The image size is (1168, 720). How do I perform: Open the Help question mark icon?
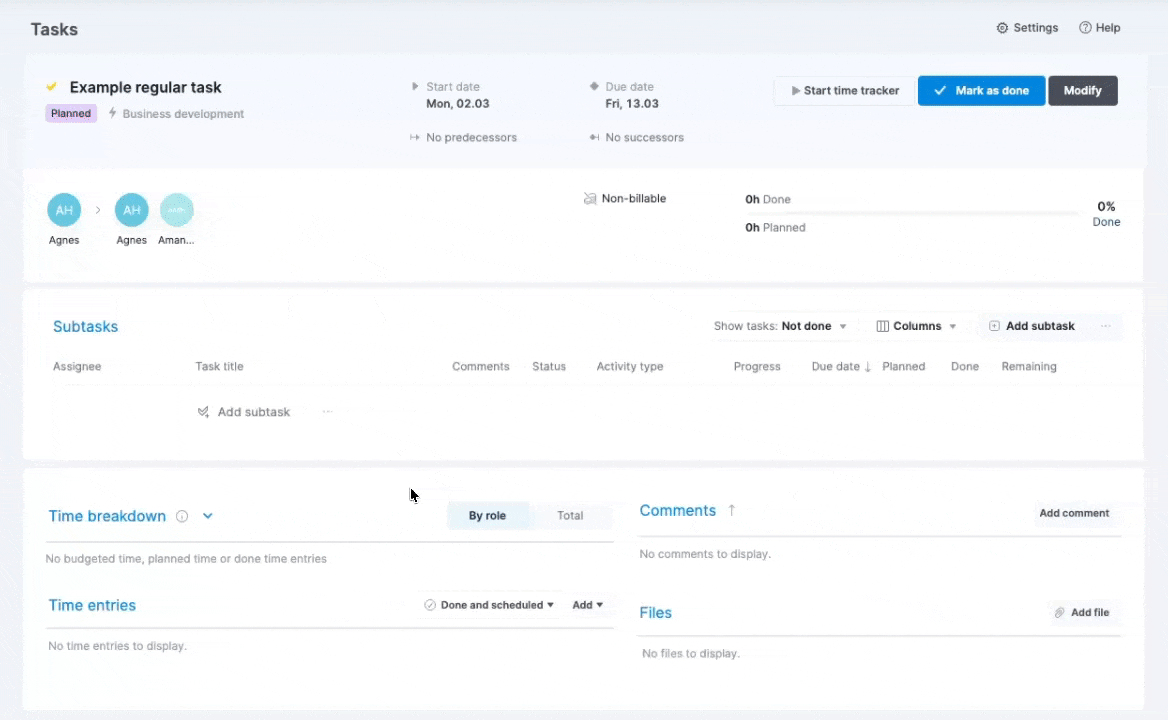(x=1085, y=28)
